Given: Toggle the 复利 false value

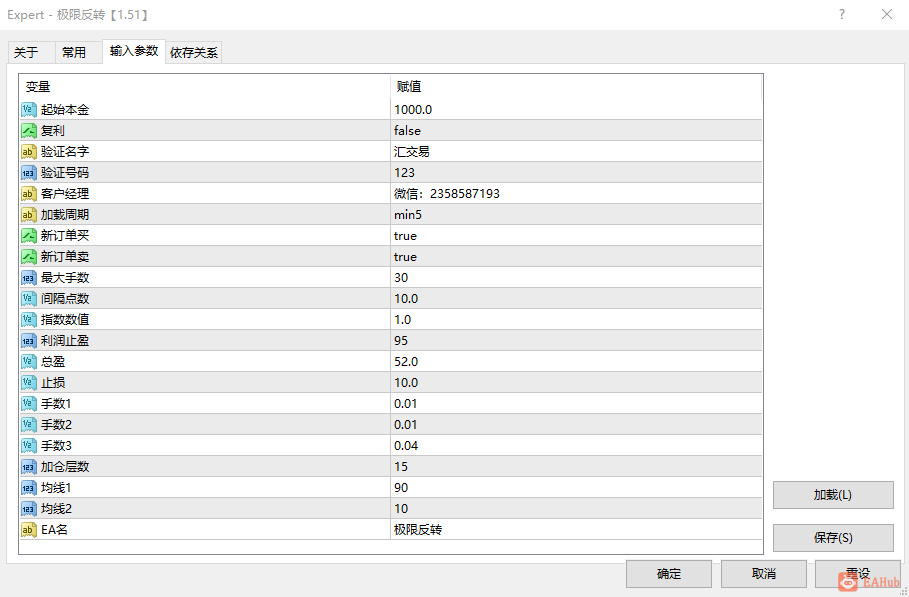Looking at the screenshot, I should tap(576, 130).
